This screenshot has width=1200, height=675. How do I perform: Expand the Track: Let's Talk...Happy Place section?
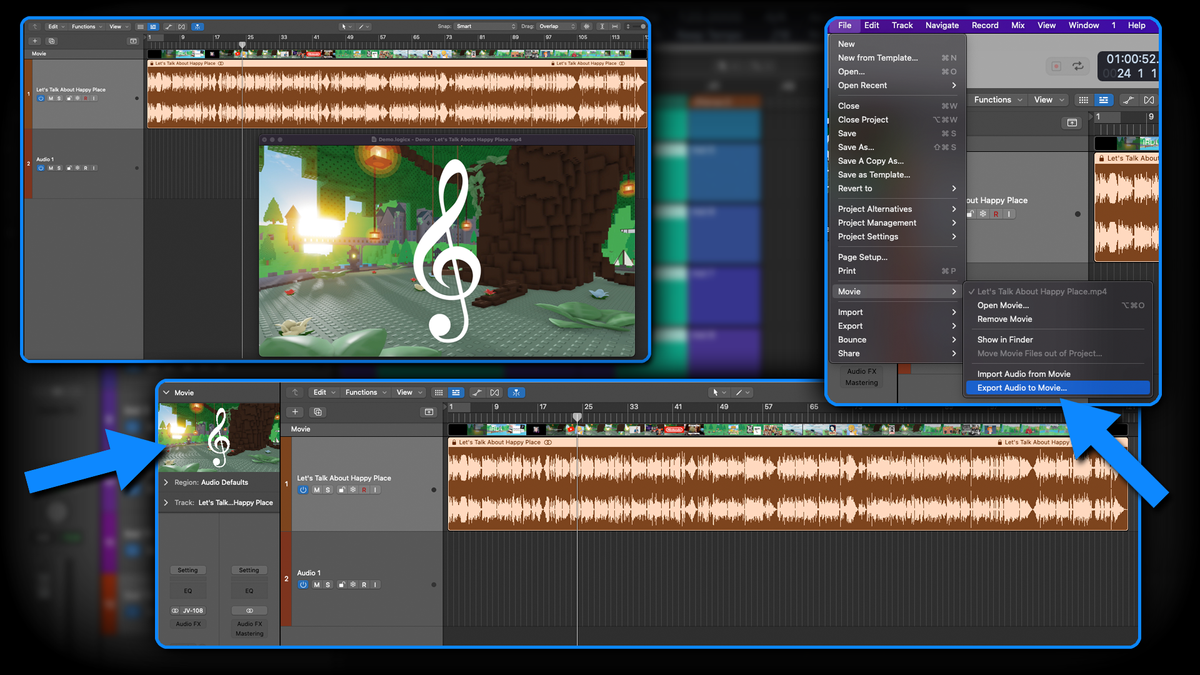(x=167, y=503)
